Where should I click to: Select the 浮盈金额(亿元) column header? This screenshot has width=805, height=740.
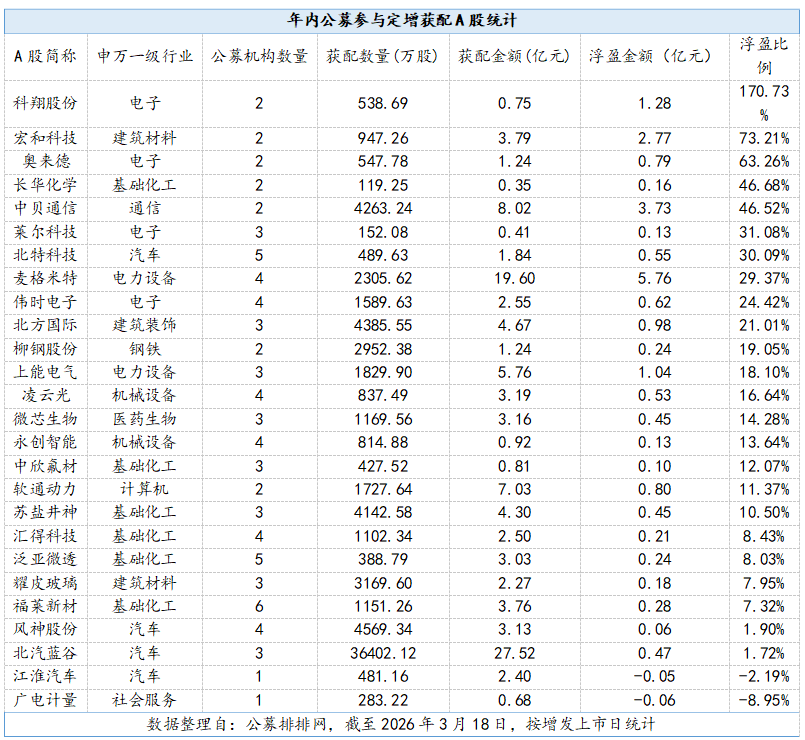[x=648, y=57]
